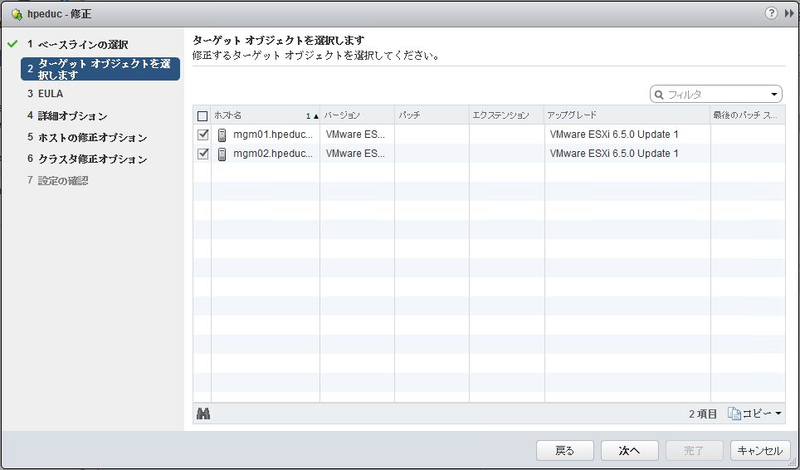Click the エクステンション column header
Viewport: 800px width, 470px height.
[x=507, y=115]
